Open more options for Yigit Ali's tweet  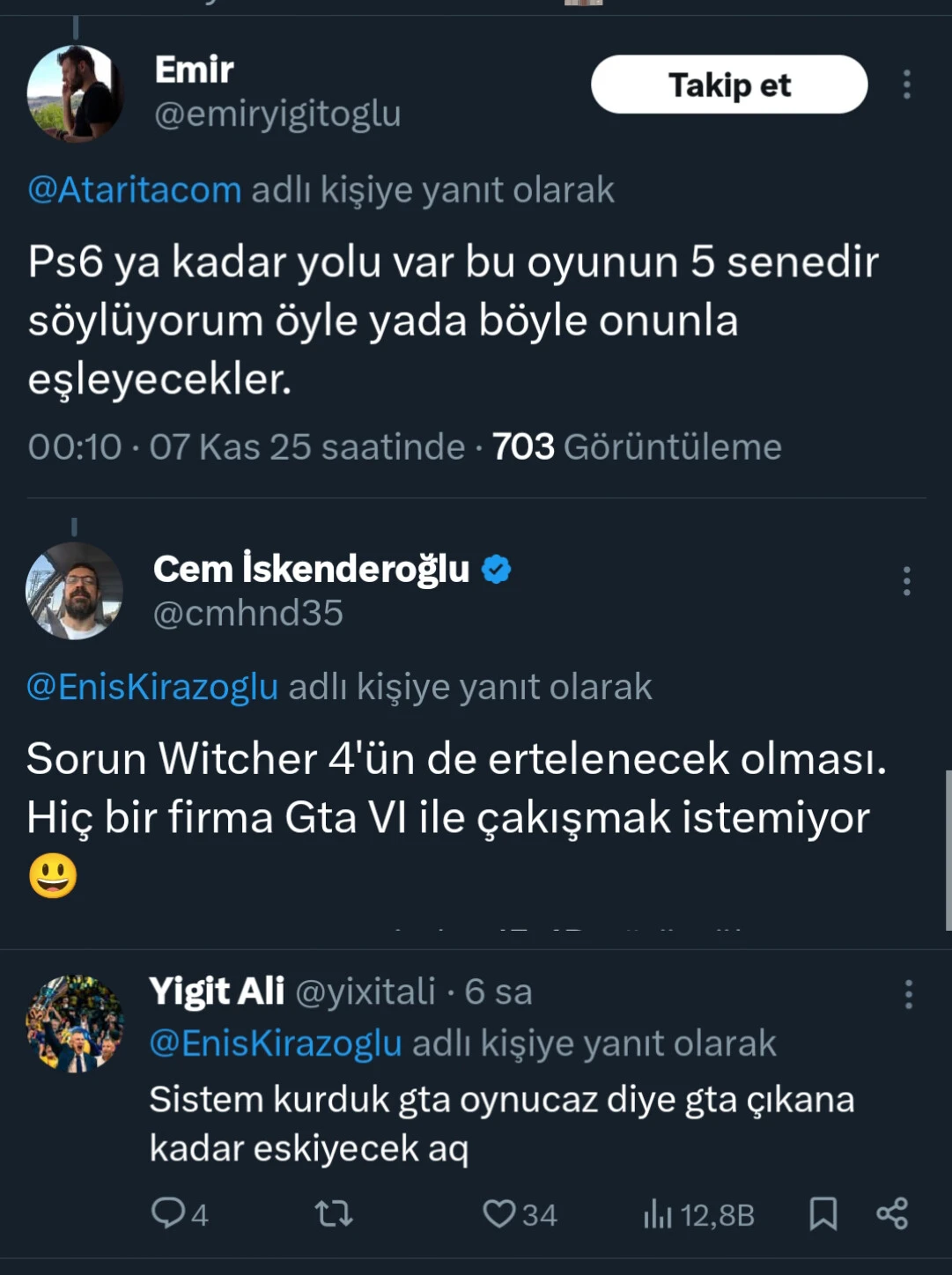908,994
